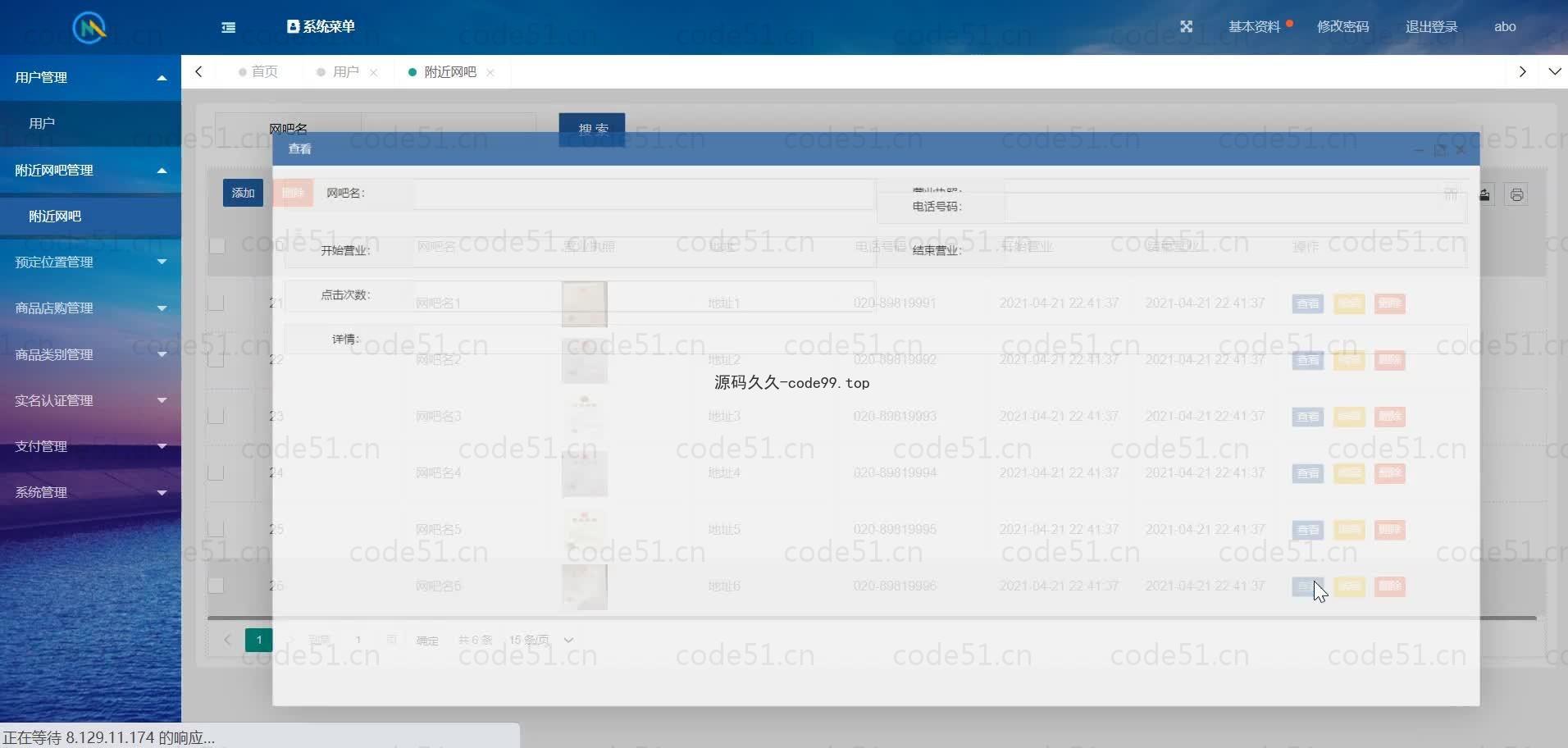Click the 添加 button
Image resolution: width=1568 pixels, height=748 pixels.
(243, 193)
